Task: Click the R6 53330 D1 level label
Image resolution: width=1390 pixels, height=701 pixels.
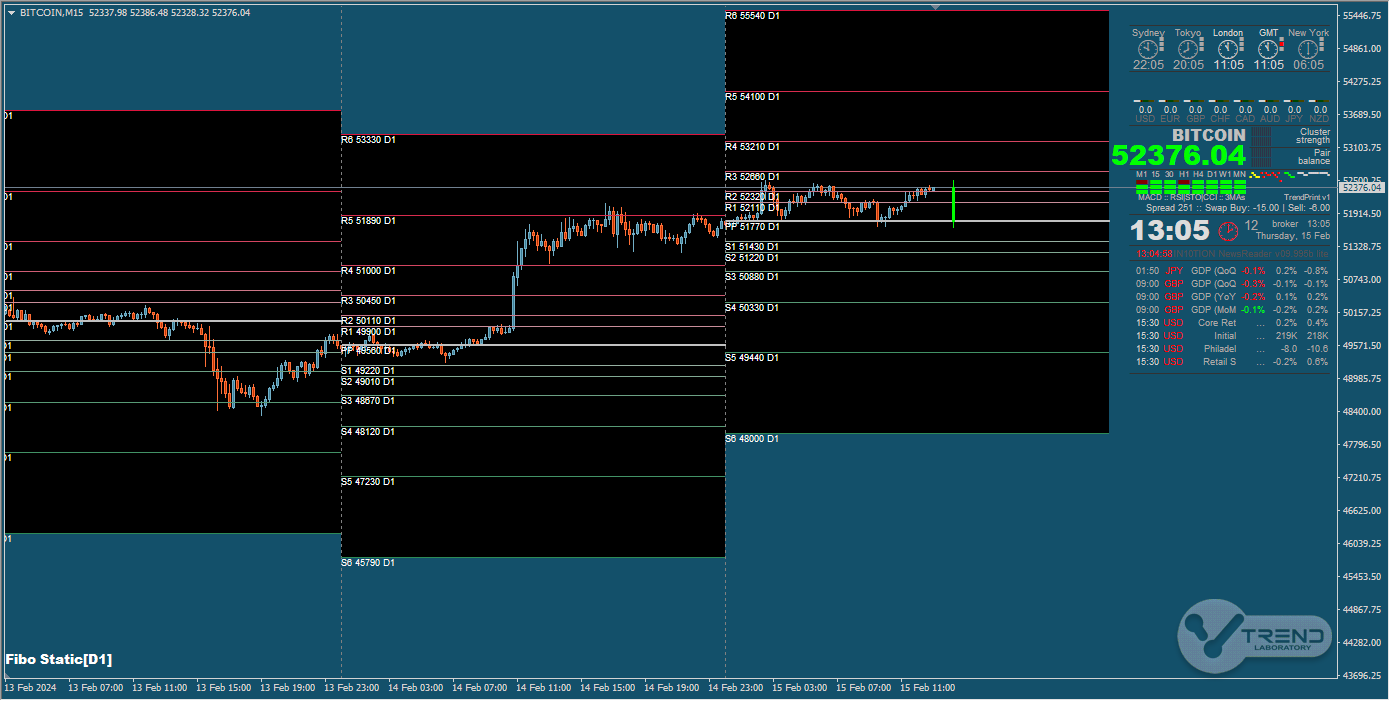Action: pos(369,140)
